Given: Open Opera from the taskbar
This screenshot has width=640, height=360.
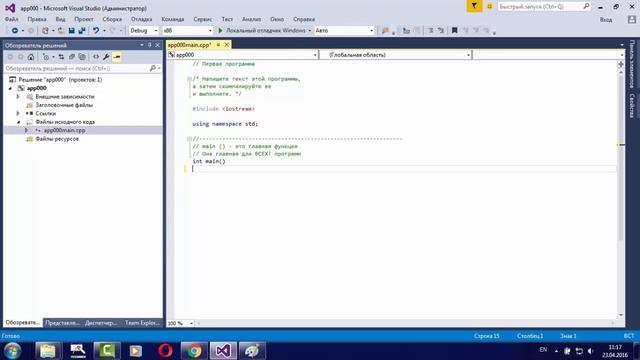Looking at the screenshot, I should tap(165, 351).
